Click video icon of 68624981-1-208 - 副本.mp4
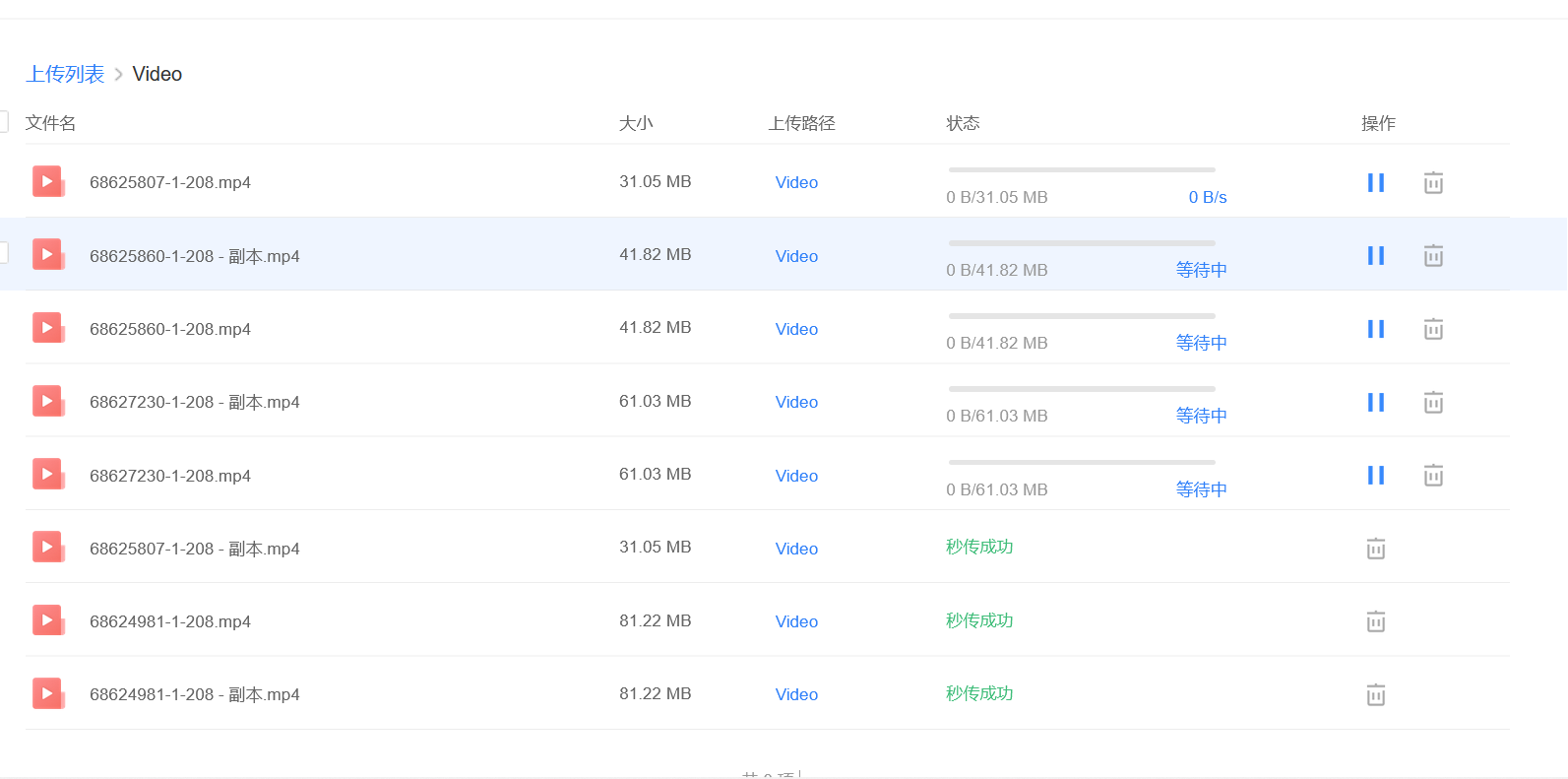1568x779 pixels. point(48,694)
